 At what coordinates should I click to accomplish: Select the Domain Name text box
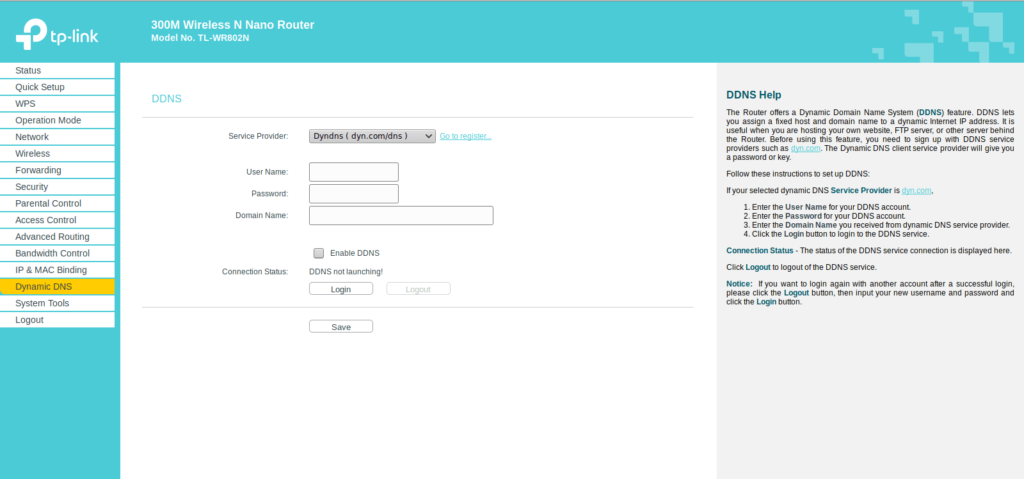click(x=401, y=215)
